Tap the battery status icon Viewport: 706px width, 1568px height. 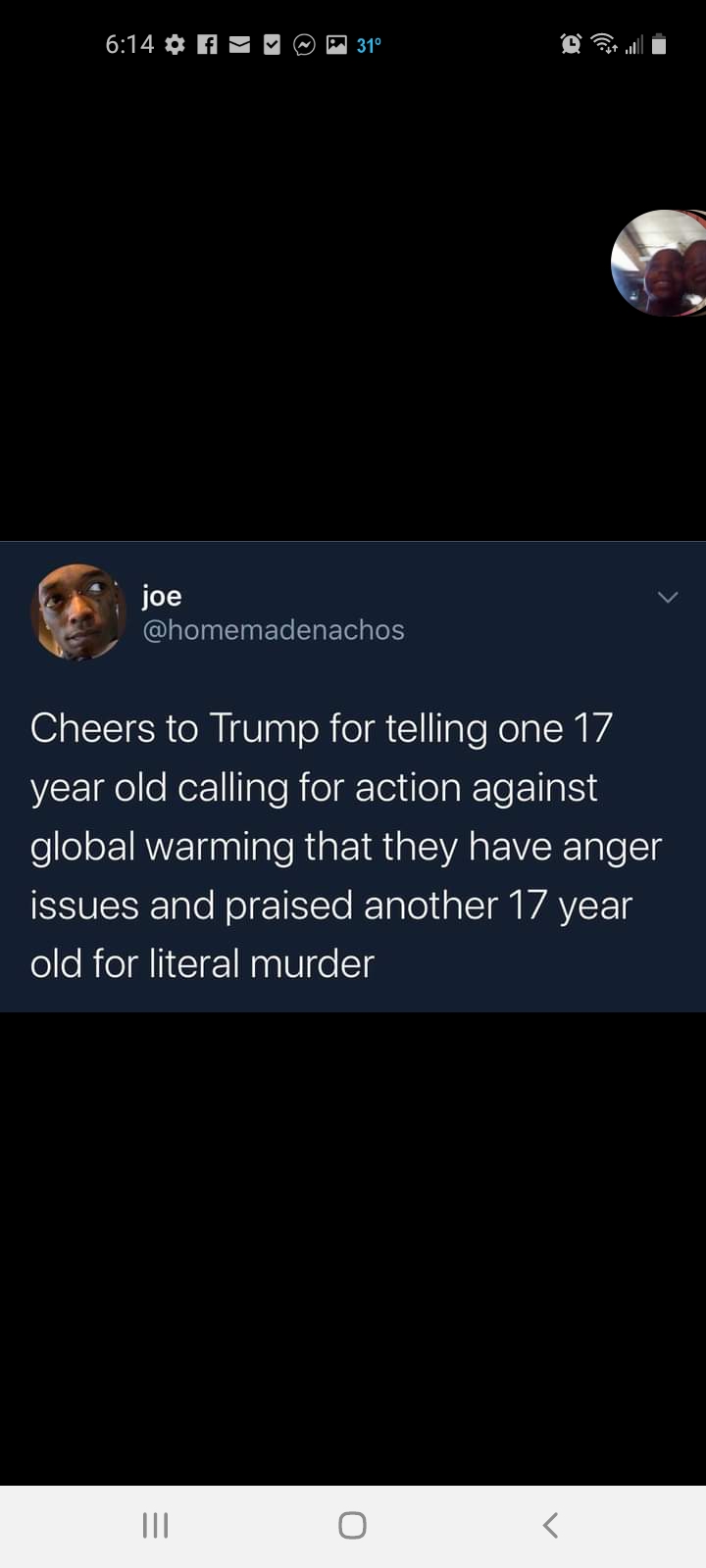pyautogui.click(x=659, y=44)
